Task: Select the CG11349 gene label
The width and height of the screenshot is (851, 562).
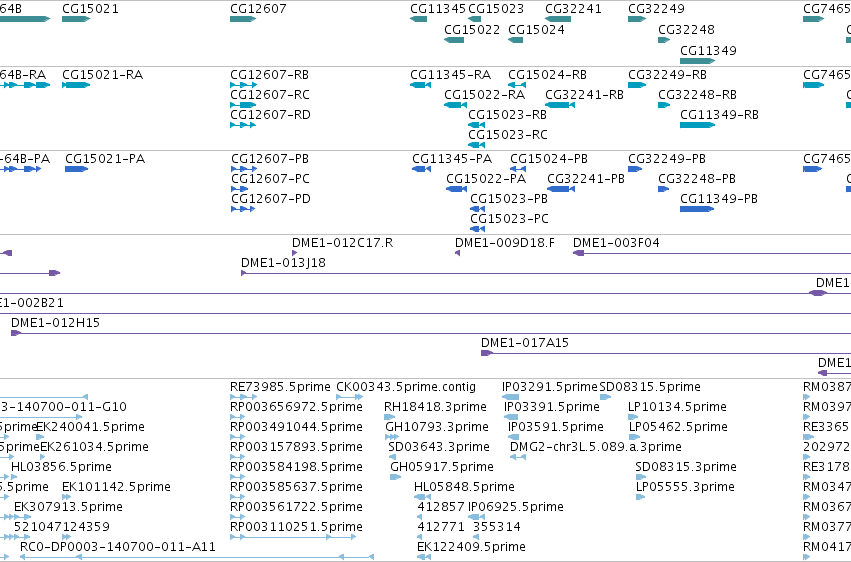Action: coord(708,50)
